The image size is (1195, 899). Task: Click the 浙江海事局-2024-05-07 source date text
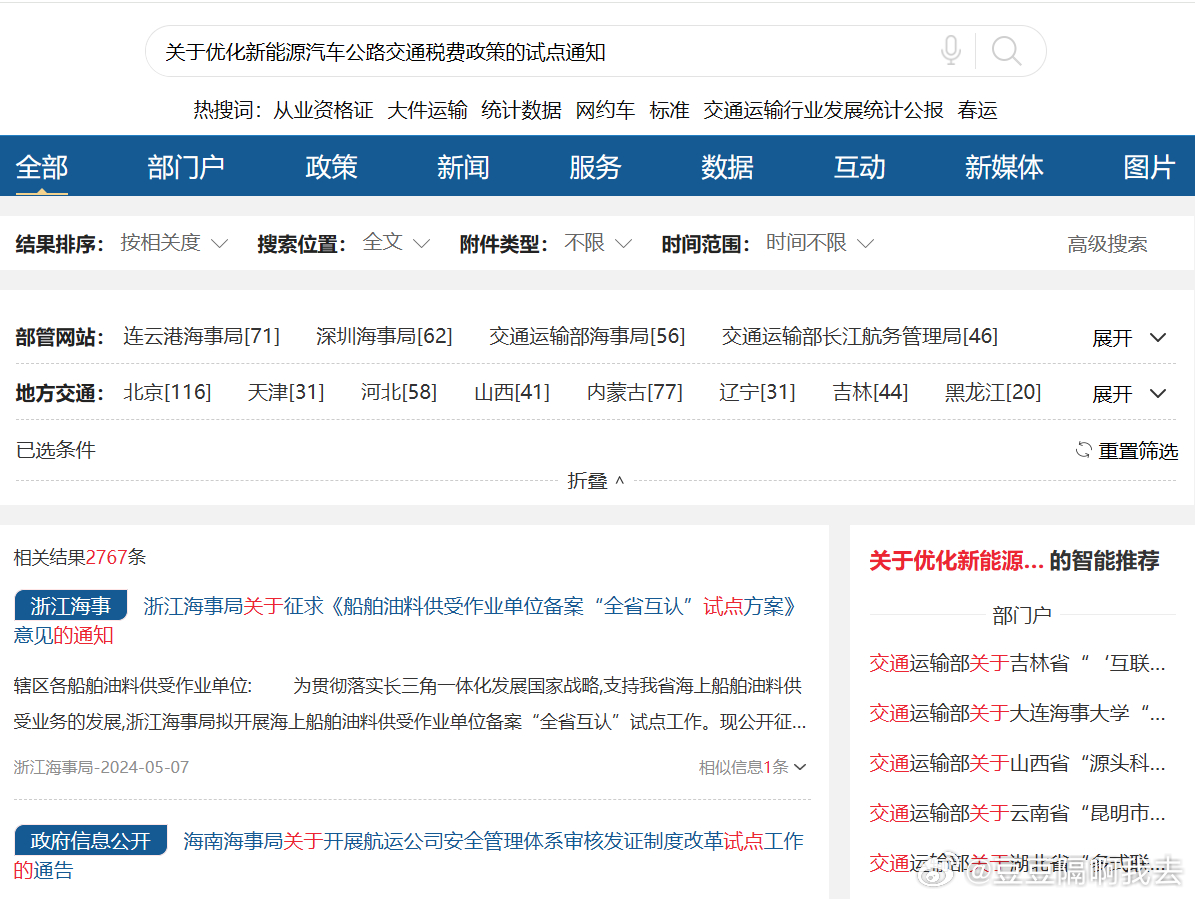(101, 767)
